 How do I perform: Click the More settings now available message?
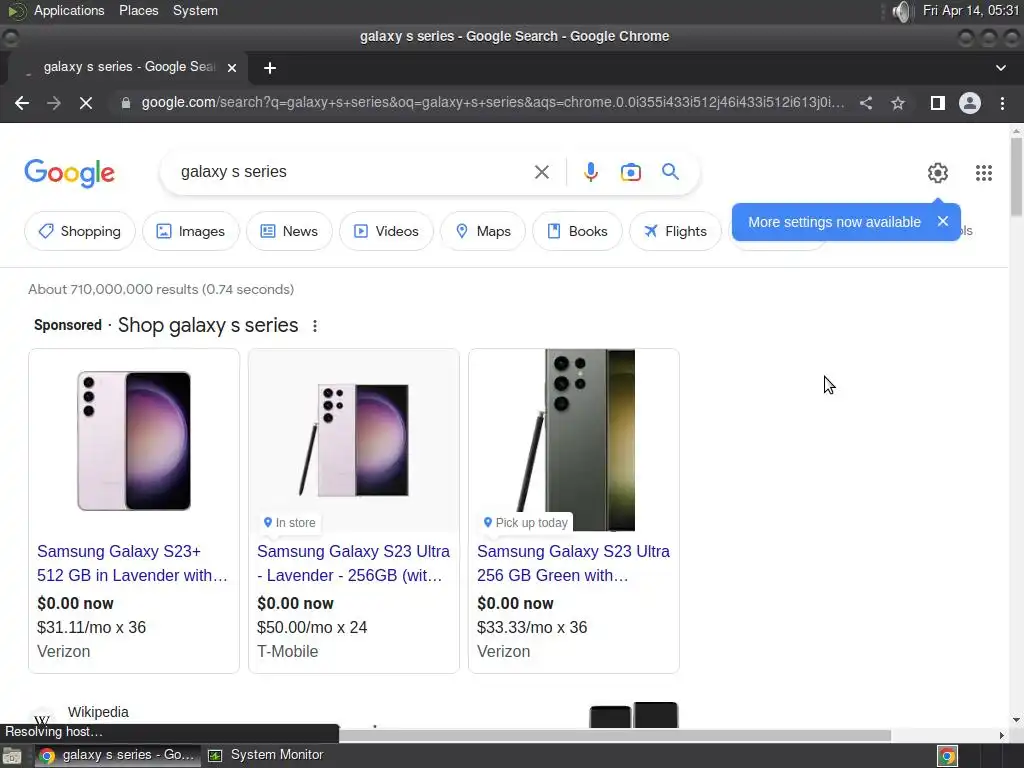coord(834,222)
